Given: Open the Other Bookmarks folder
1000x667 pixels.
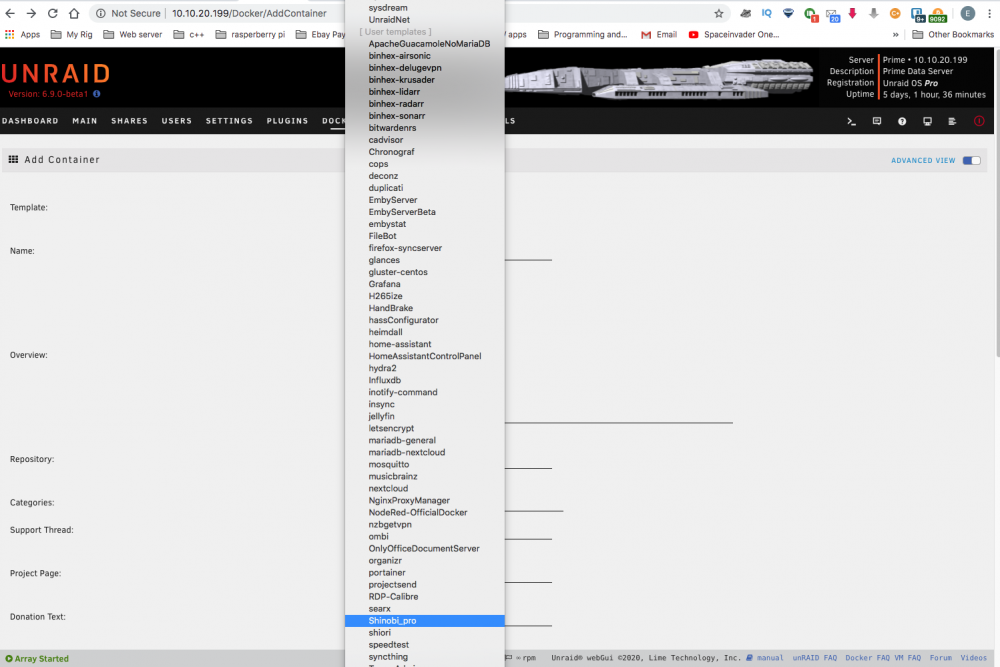Looking at the screenshot, I should [x=953, y=34].
